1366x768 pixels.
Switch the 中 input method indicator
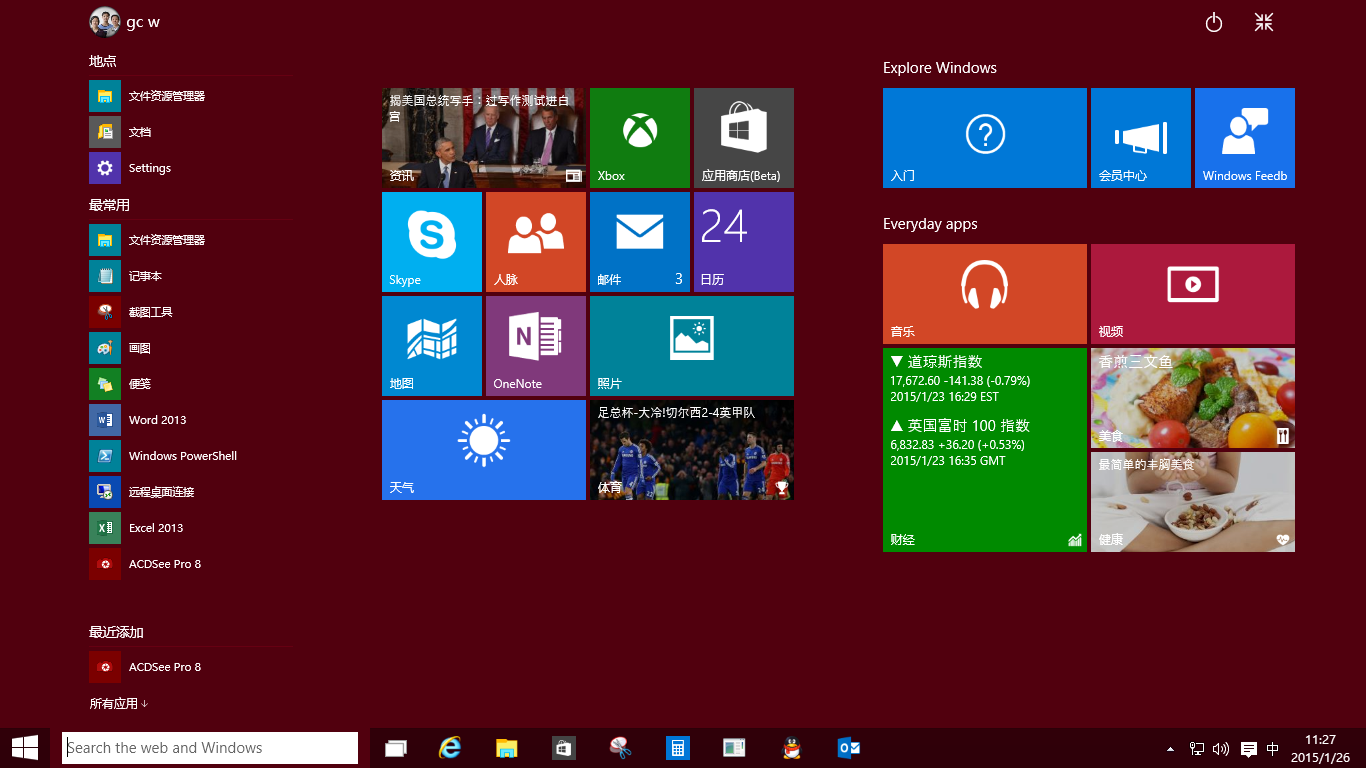pyautogui.click(x=1273, y=748)
